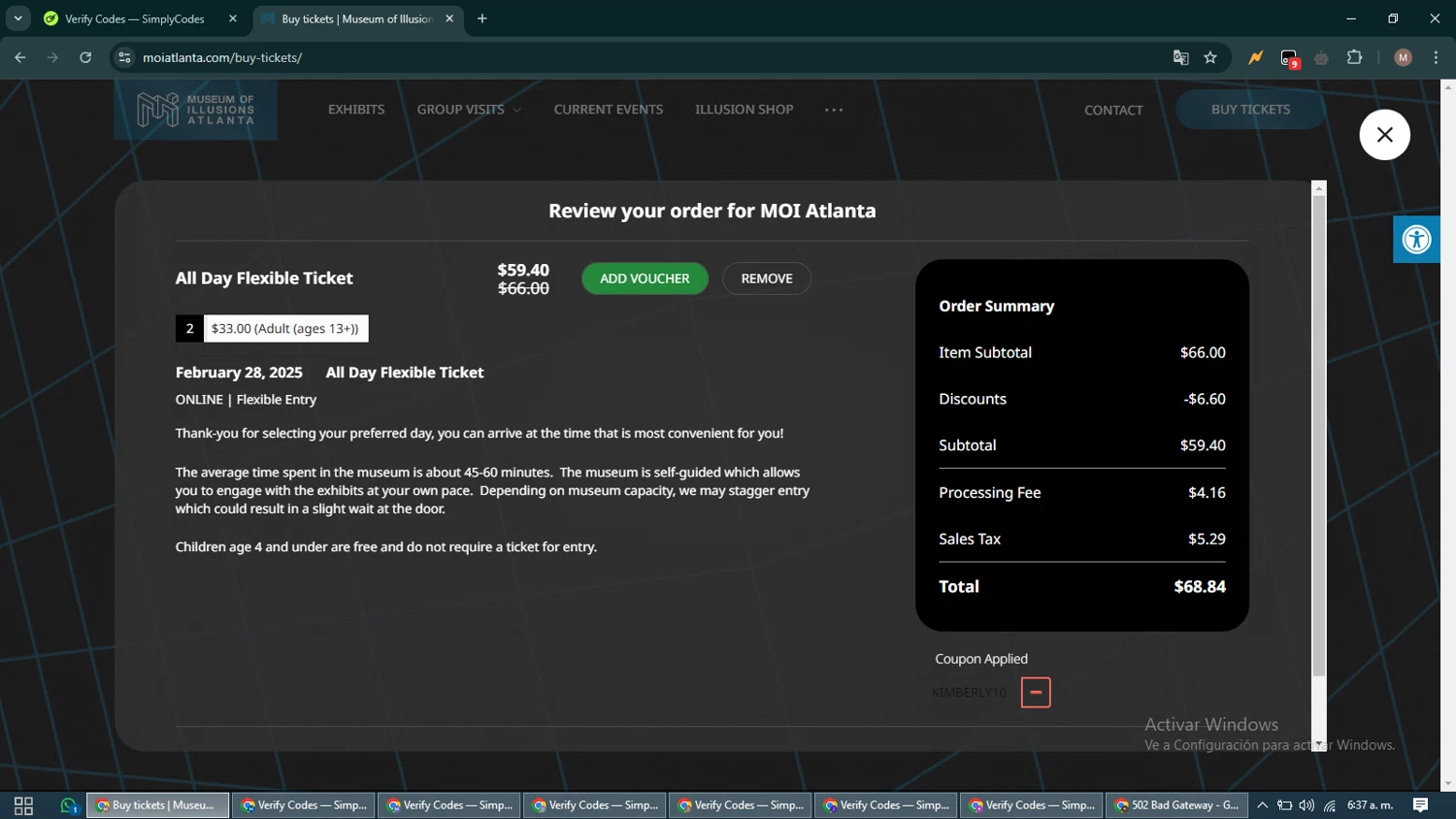Open battery status icon in tray

tap(1284, 805)
